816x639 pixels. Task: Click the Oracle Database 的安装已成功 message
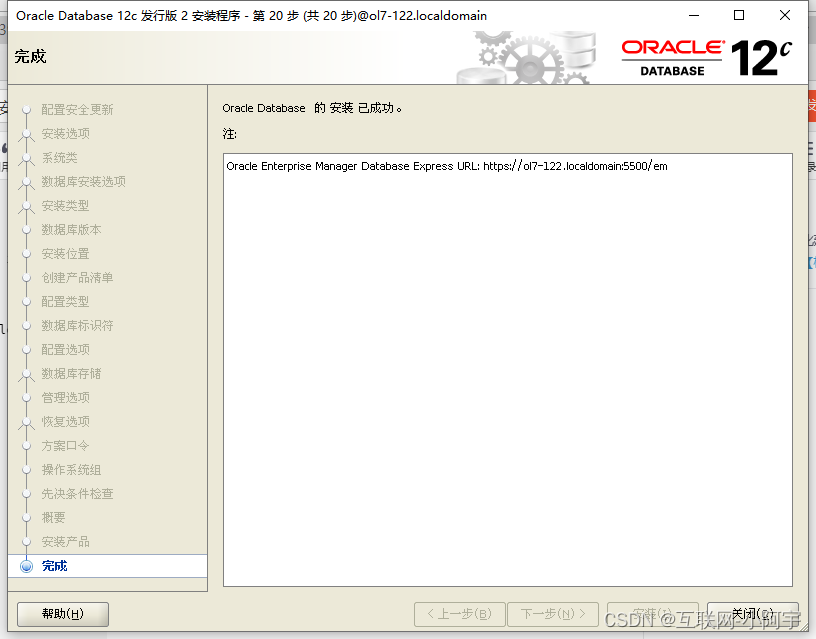click(312, 108)
